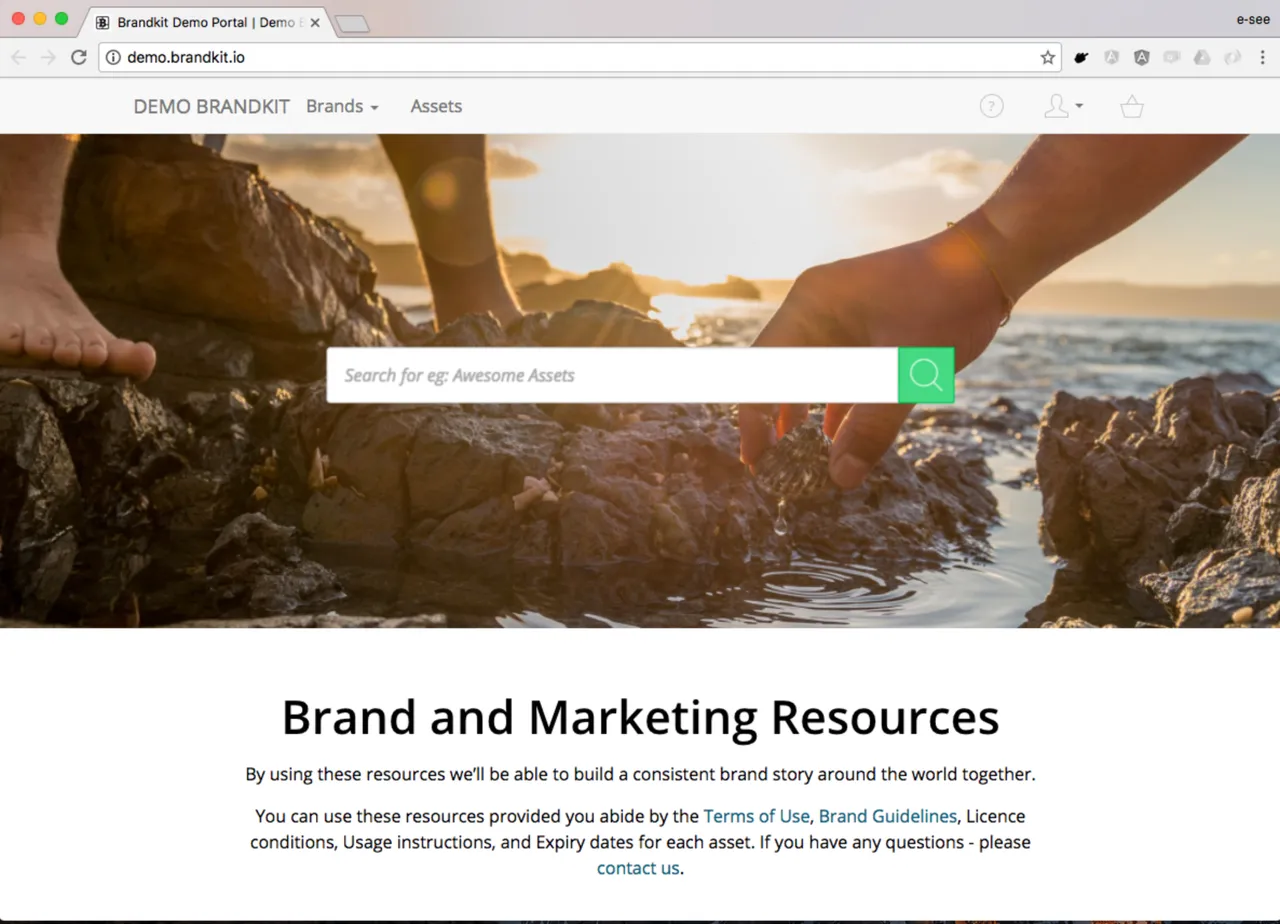Click the browser reload button

point(78,58)
